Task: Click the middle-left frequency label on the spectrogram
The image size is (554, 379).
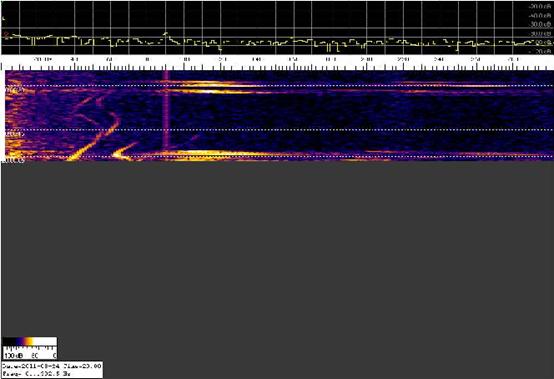Action: (14, 134)
